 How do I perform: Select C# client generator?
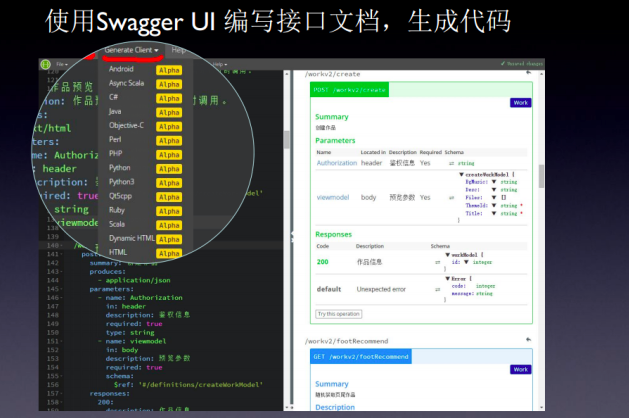pos(114,97)
